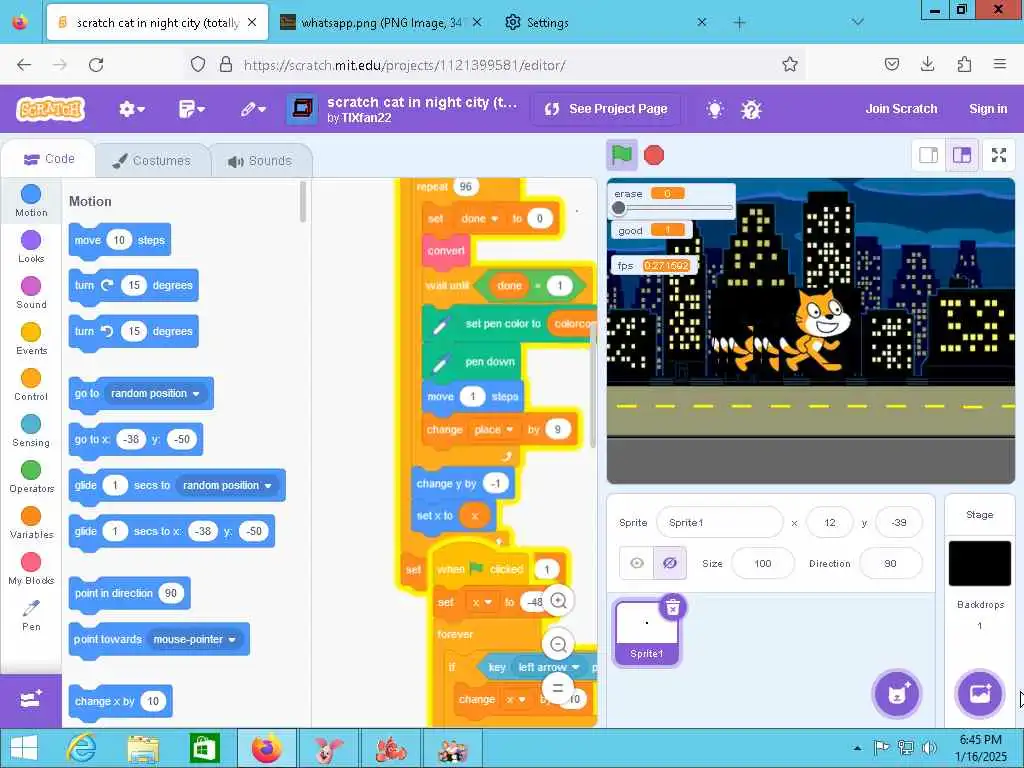
Task: Open the point towards mouse-pointer dropdown
Action: (x=195, y=639)
